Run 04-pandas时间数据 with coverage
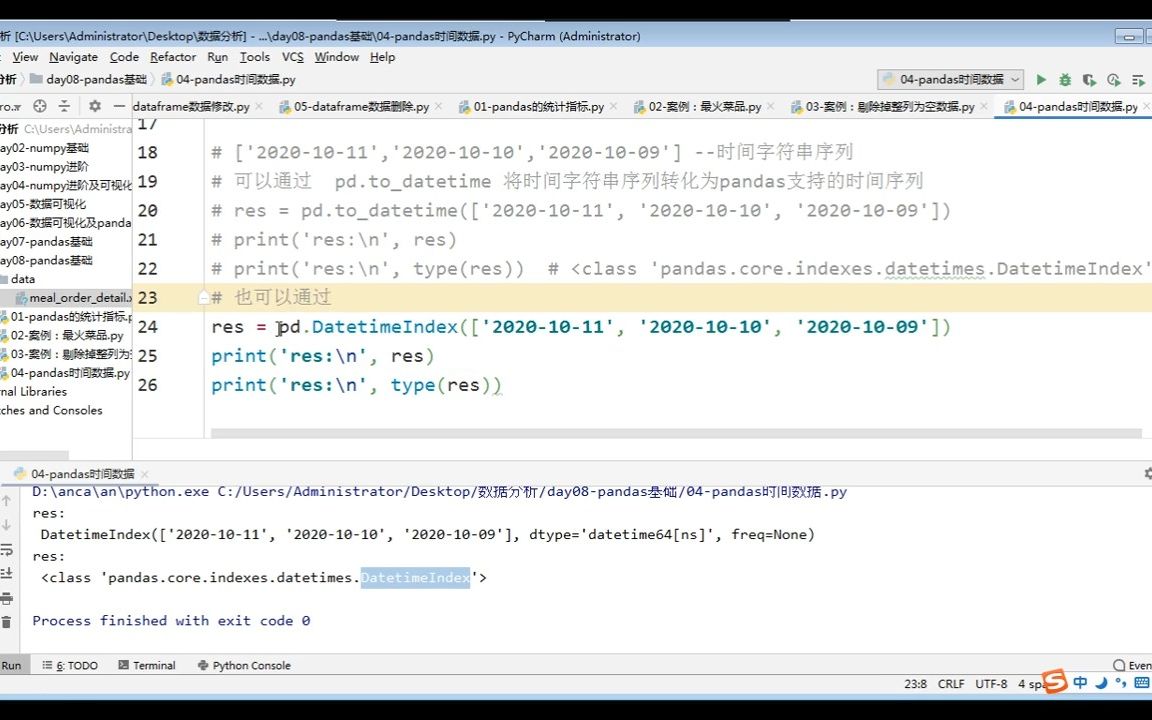The height and width of the screenshot is (720, 1152). [1089, 80]
